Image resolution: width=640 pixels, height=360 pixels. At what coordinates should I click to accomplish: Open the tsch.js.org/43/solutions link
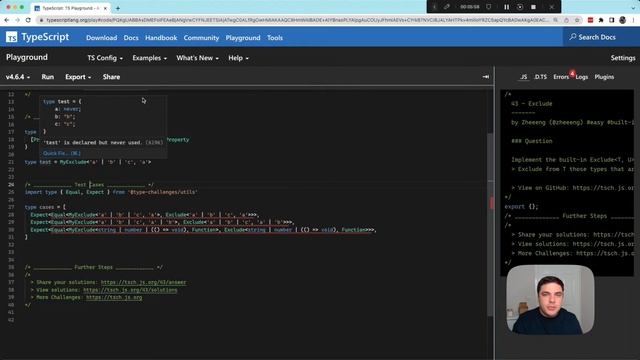point(130,290)
